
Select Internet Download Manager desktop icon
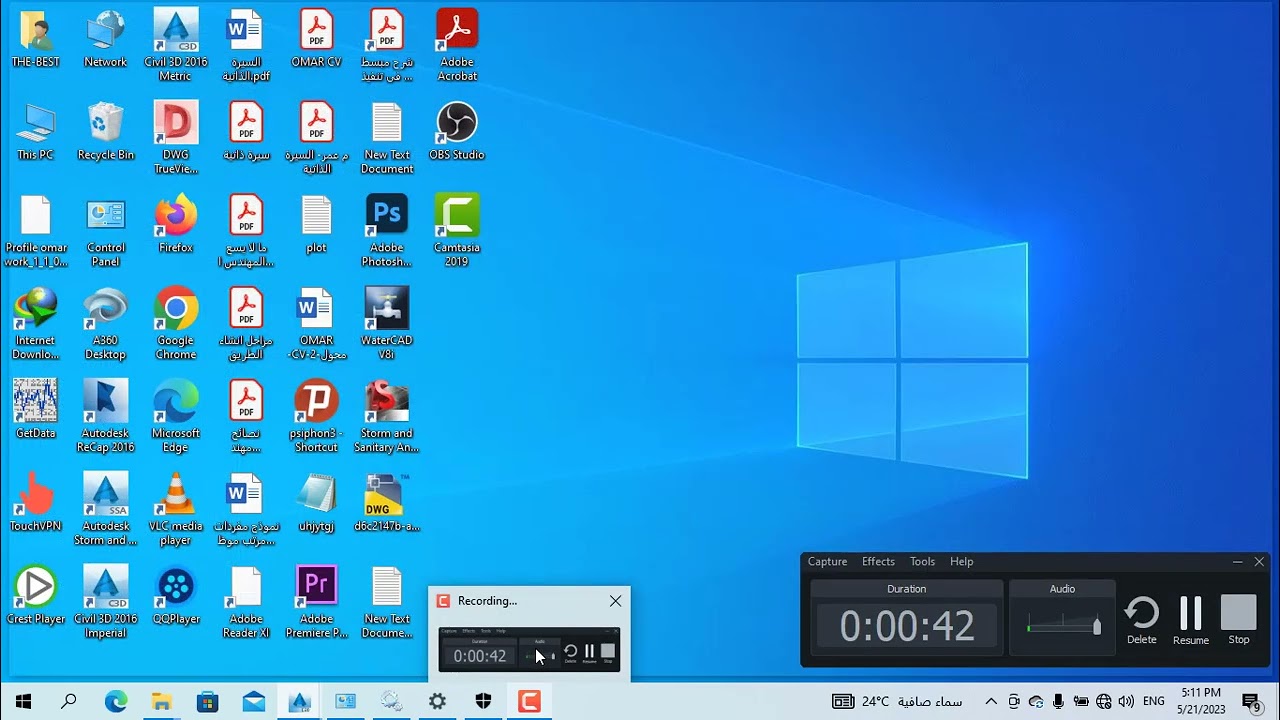pos(35,323)
